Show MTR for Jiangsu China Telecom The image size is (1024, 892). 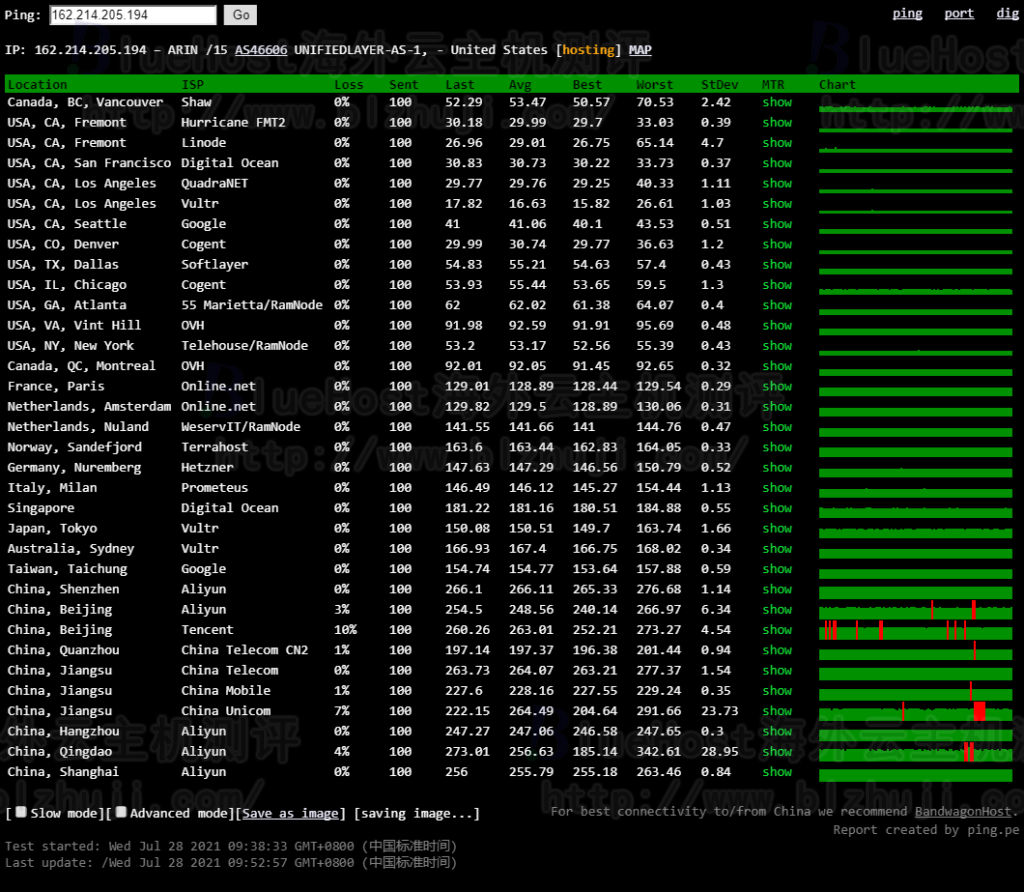click(x=776, y=671)
